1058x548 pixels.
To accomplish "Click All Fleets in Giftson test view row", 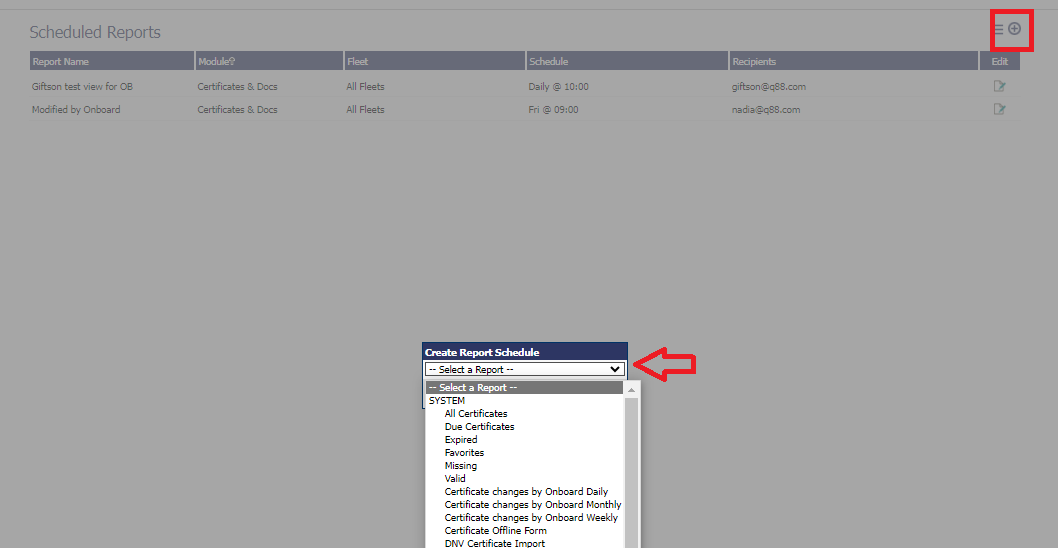I will (x=366, y=86).
